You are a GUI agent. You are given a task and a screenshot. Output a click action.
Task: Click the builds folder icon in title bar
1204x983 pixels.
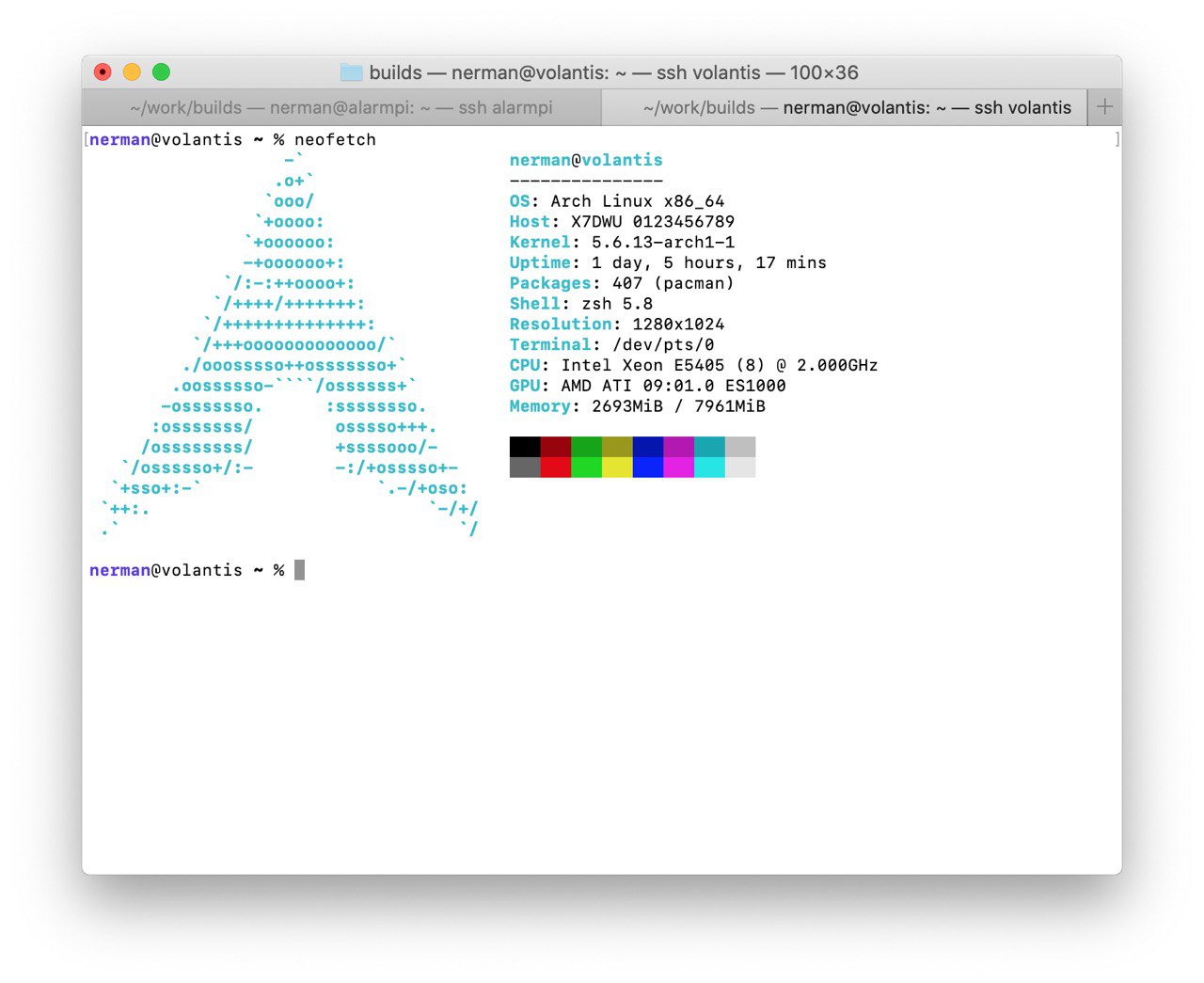(351, 72)
